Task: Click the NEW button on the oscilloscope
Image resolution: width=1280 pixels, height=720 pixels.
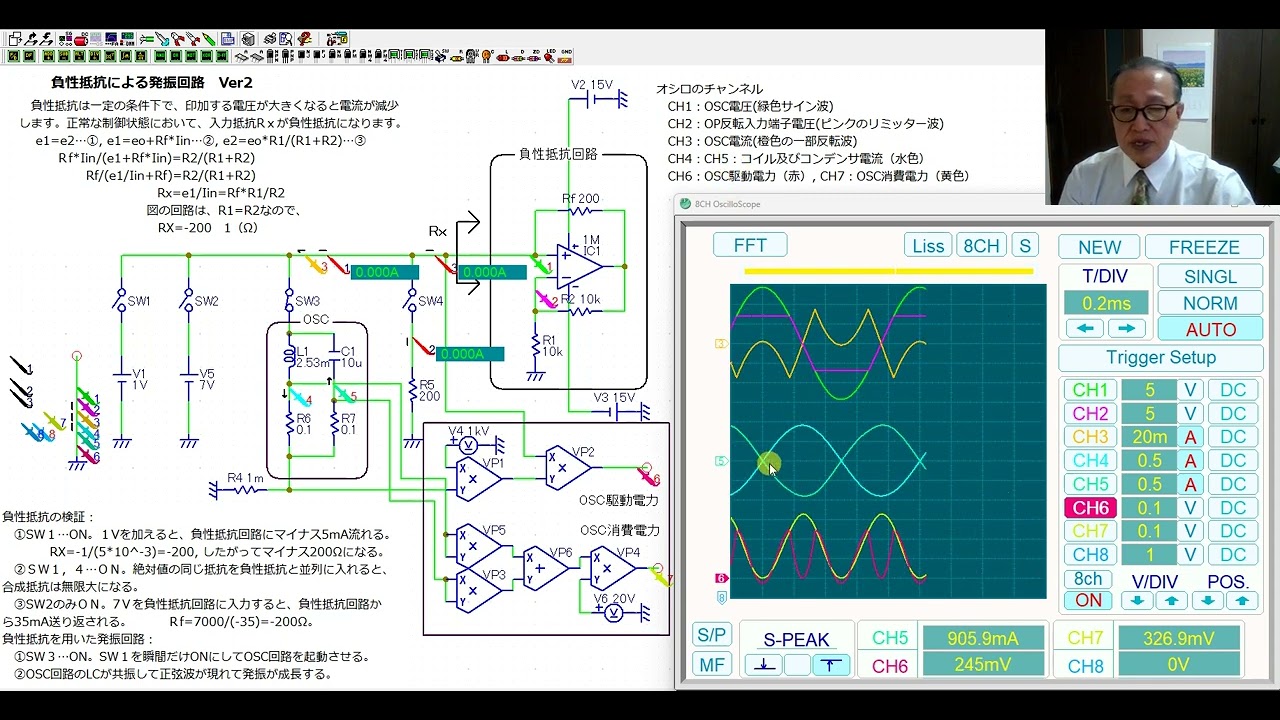Action: pyautogui.click(x=1100, y=247)
